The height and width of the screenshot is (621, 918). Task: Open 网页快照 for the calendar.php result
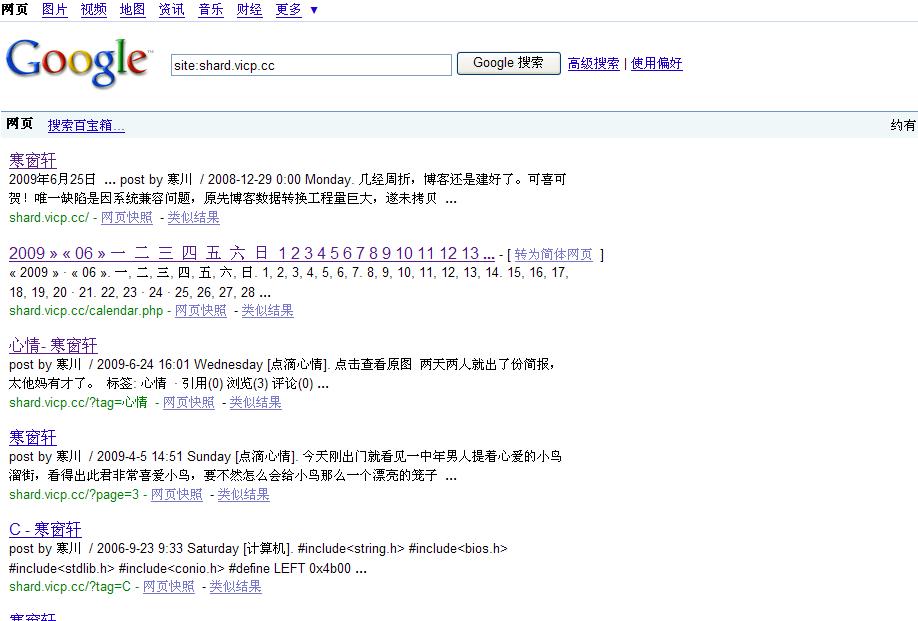[x=201, y=311]
